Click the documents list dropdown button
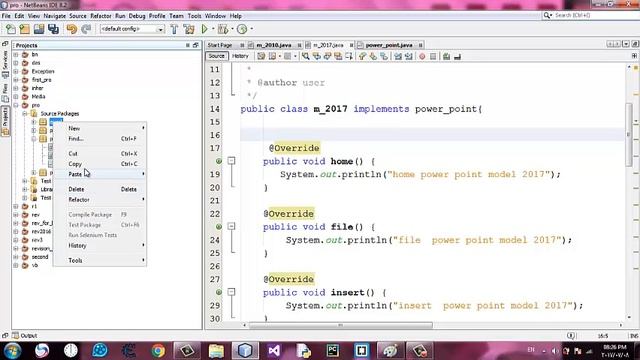The image size is (640, 360). point(626,44)
